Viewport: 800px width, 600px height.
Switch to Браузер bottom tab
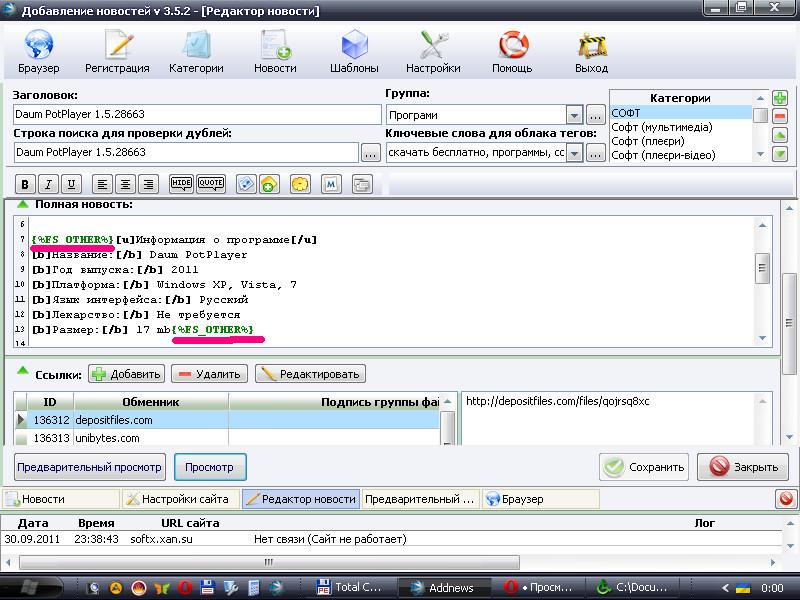tap(540, 499)
